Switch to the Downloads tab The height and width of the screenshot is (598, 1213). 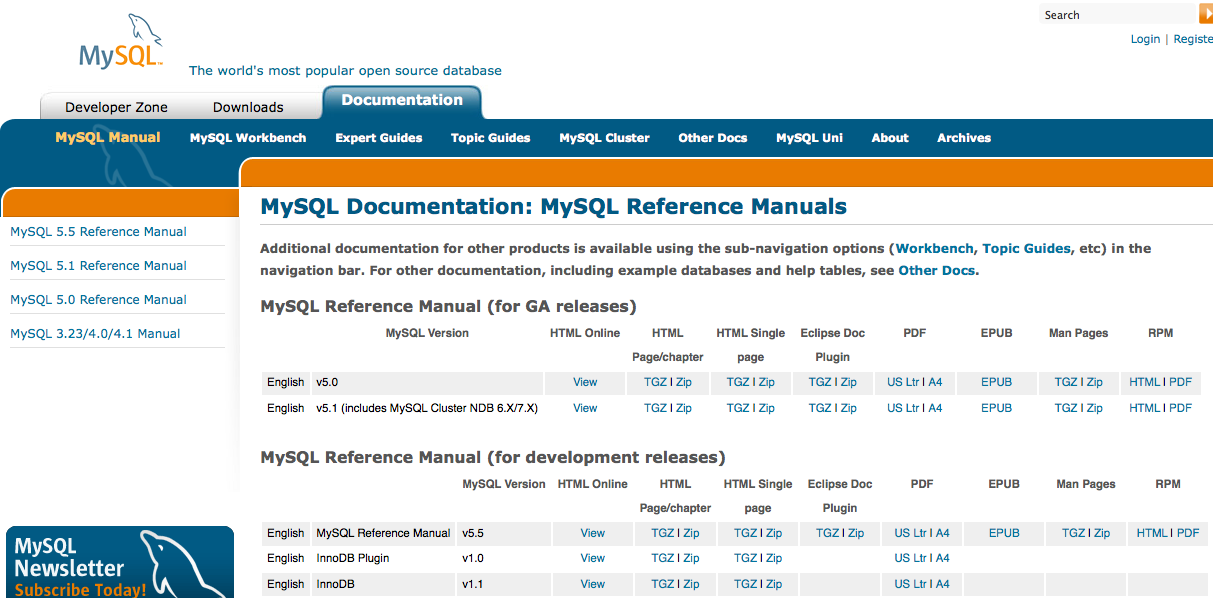pyautogui.click(x=248, y=107)
